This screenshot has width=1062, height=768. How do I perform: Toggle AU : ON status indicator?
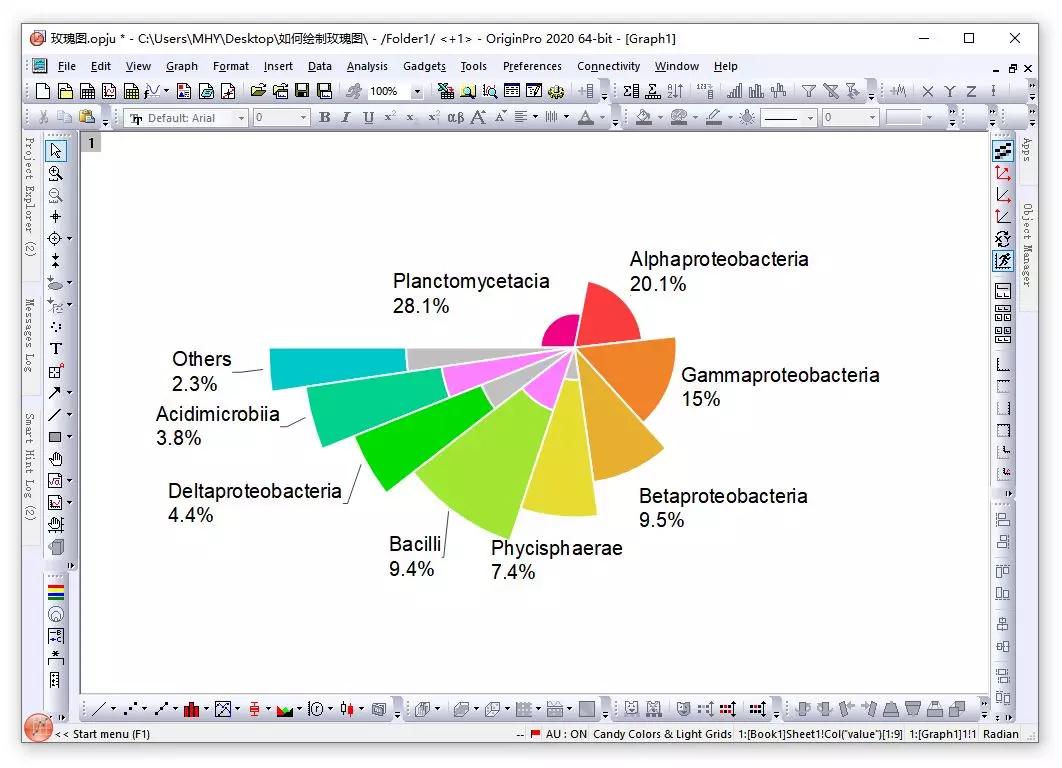[x=566, y=734]
